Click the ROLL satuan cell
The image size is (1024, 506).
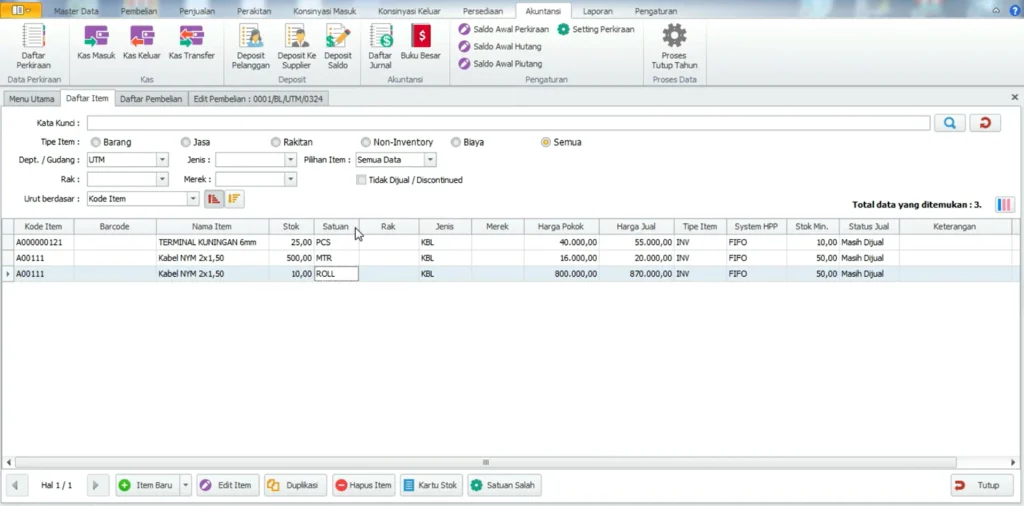click(x=336, y=274)
